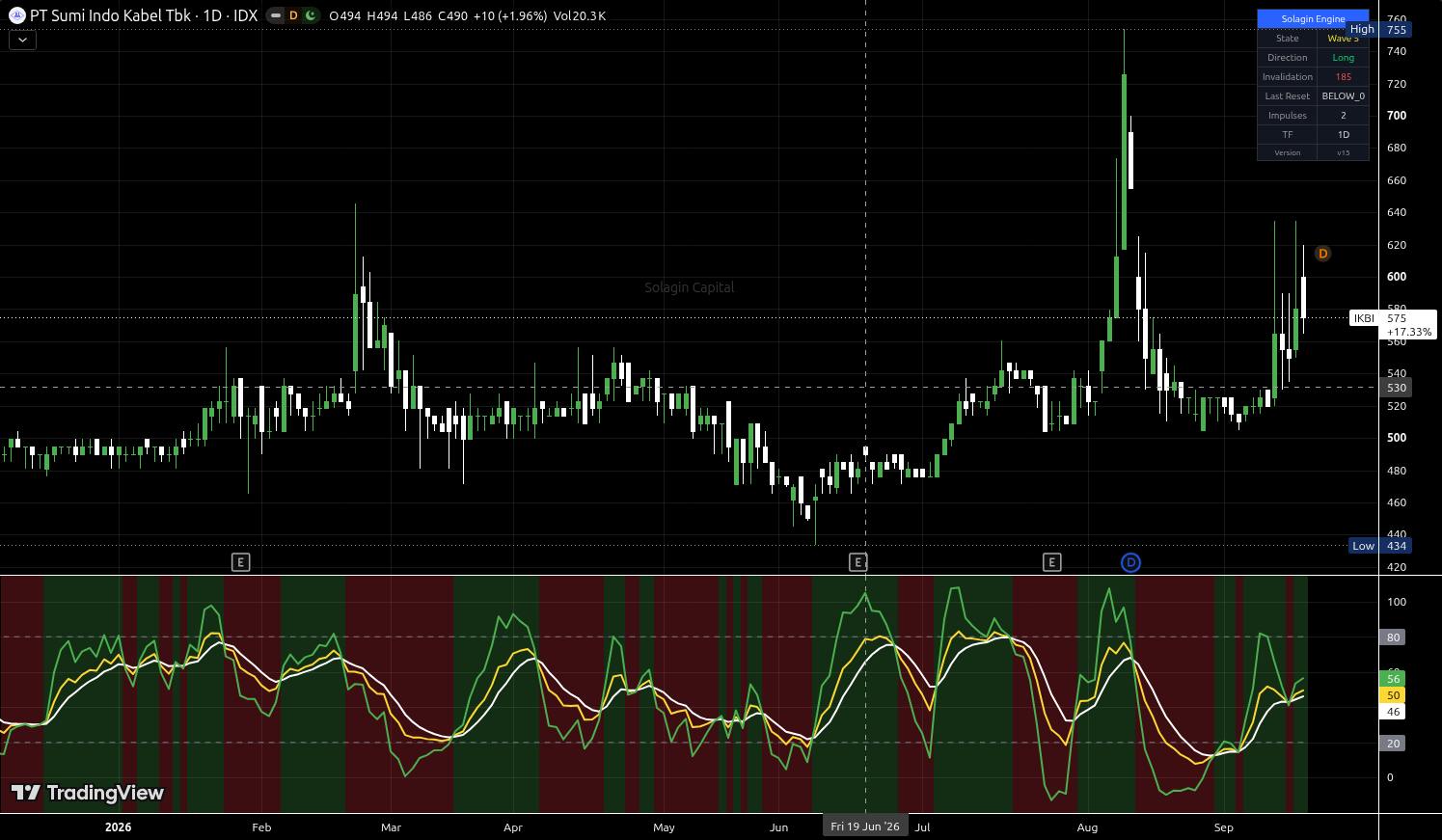Click the Vol20.3K volume value
This screenshot has height=840, width=1442.
point(580,16)
